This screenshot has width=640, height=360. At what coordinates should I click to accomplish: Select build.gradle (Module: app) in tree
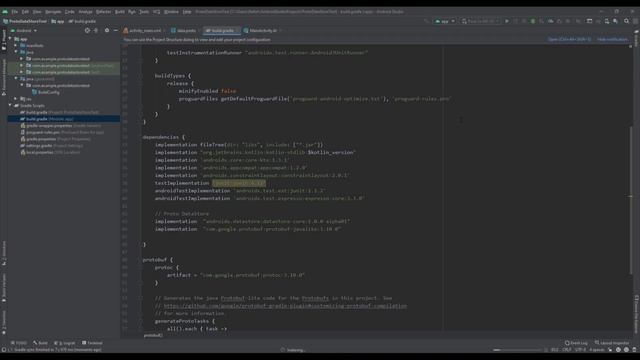pos(63,119)
